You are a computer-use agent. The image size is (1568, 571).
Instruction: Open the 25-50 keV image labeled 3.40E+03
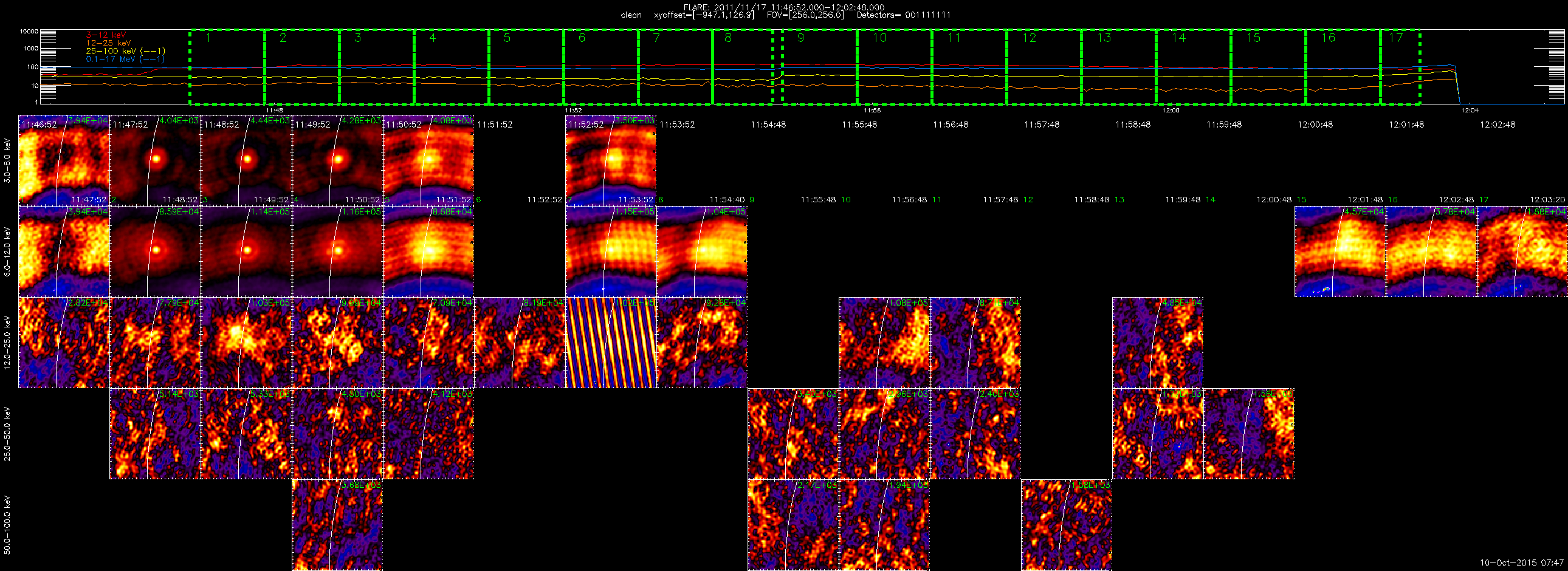[x=793, y=434]
